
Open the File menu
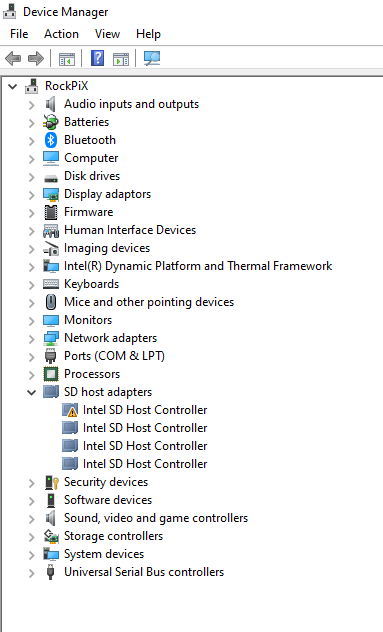pos(19,34)
